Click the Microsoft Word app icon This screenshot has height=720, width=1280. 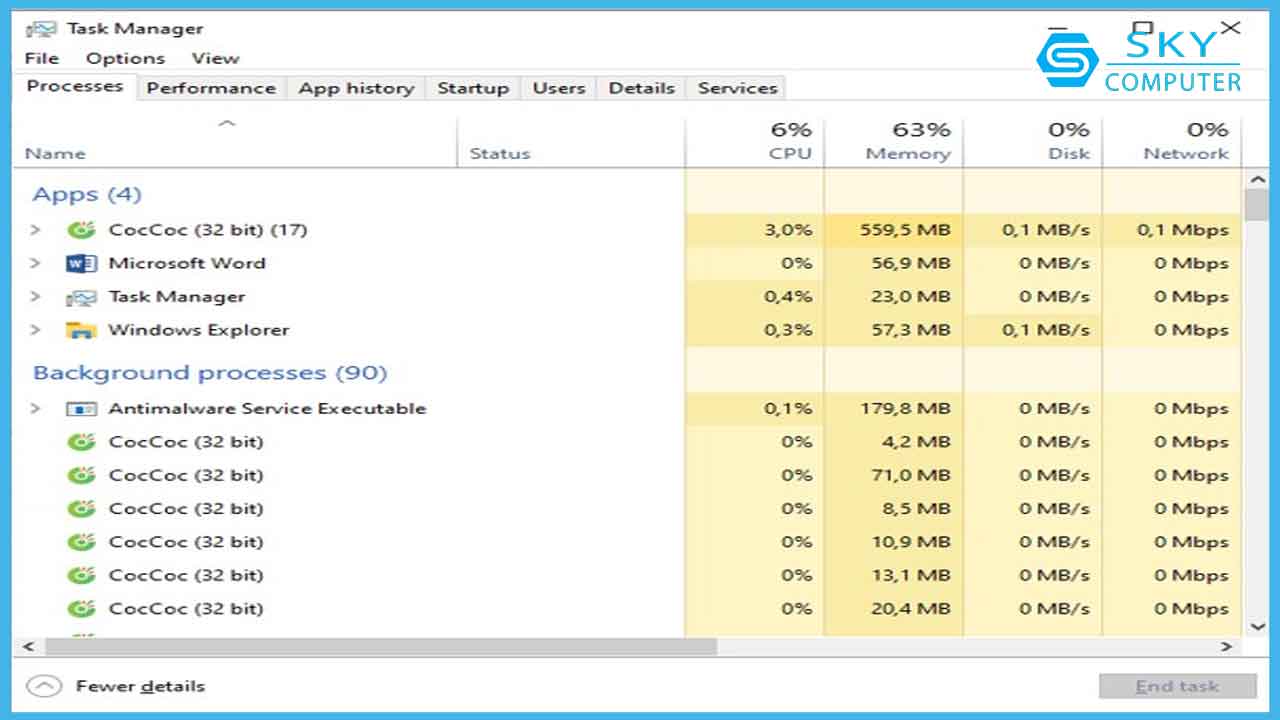coord(81,264)
